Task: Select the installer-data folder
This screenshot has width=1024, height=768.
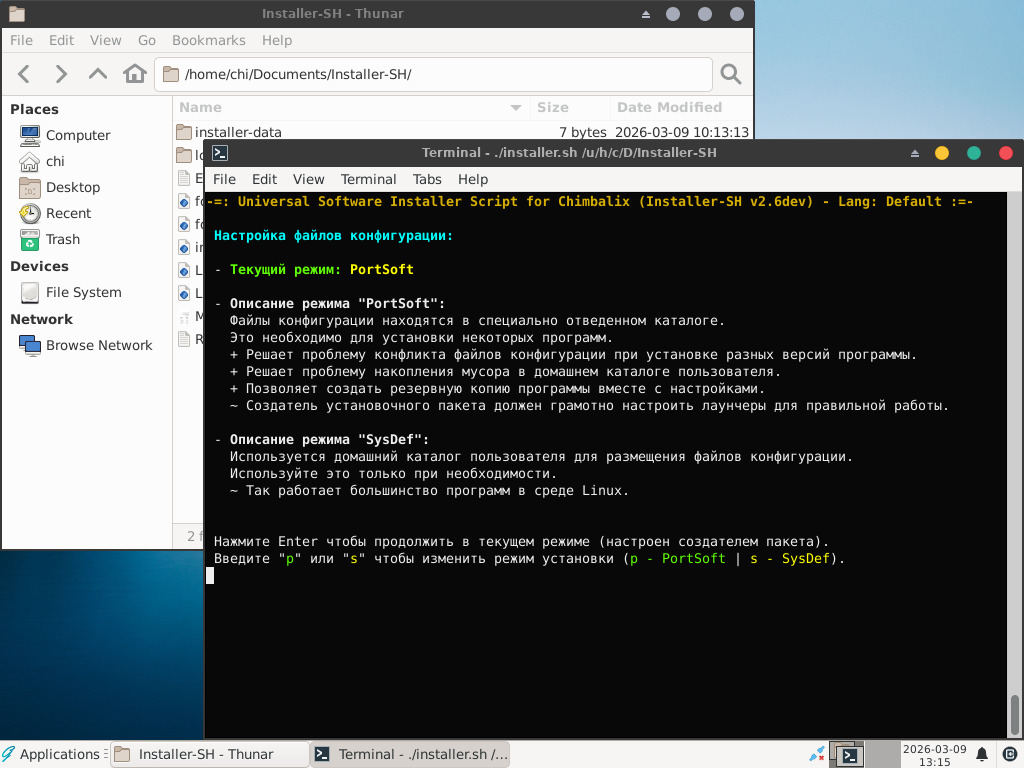Action: pos(238,132)
